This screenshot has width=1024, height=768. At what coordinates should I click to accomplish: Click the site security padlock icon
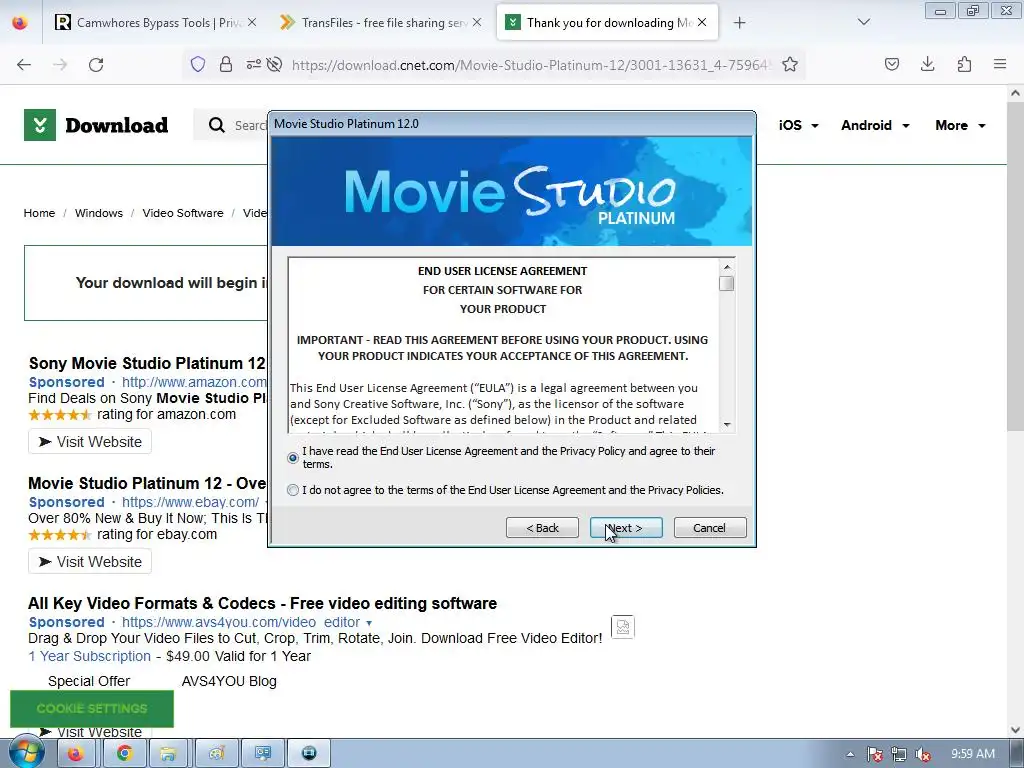pos(226,64)
